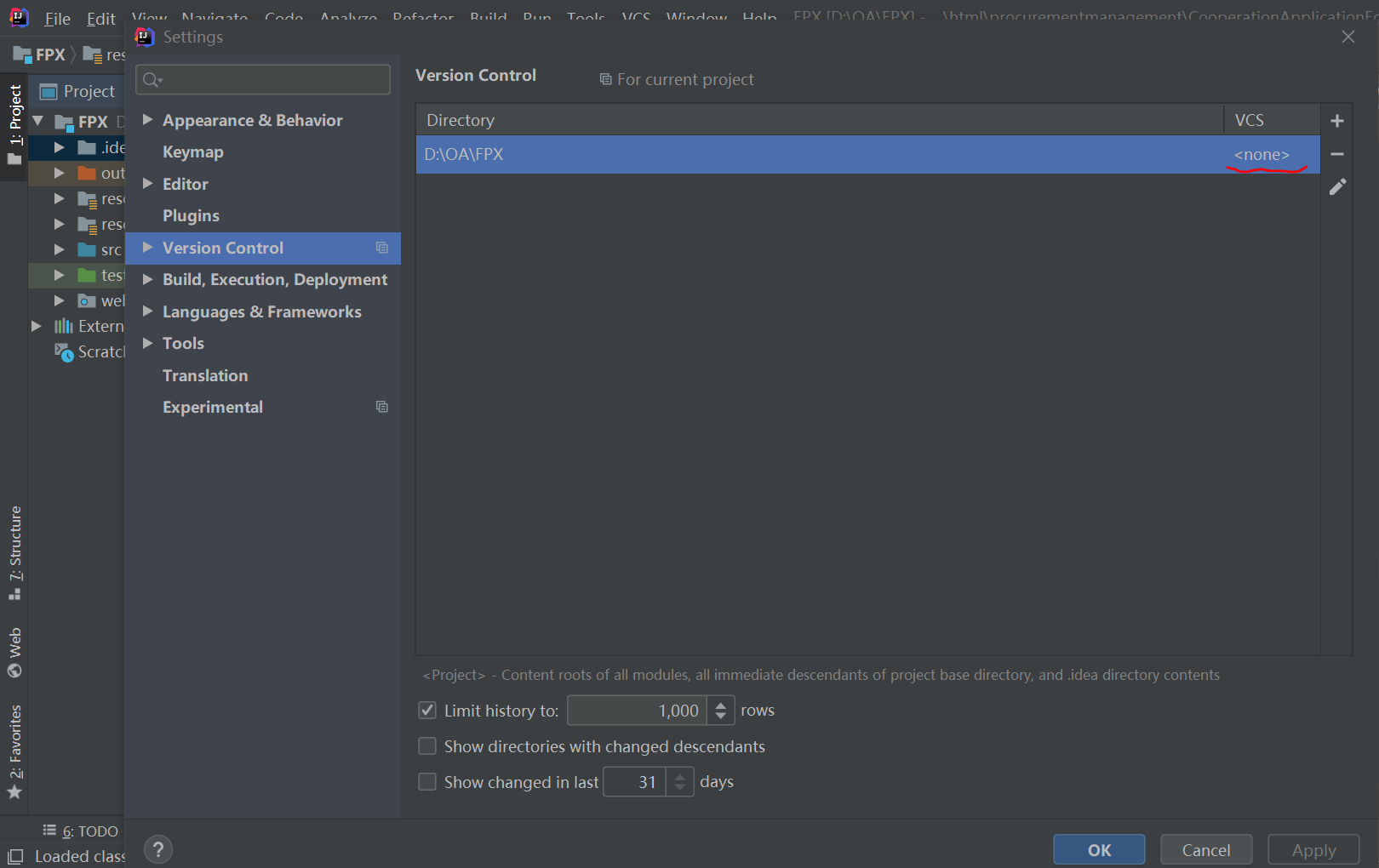Click the .idea folder icon
Viewport: 1379px width, 868px height.
click(87, 147)
